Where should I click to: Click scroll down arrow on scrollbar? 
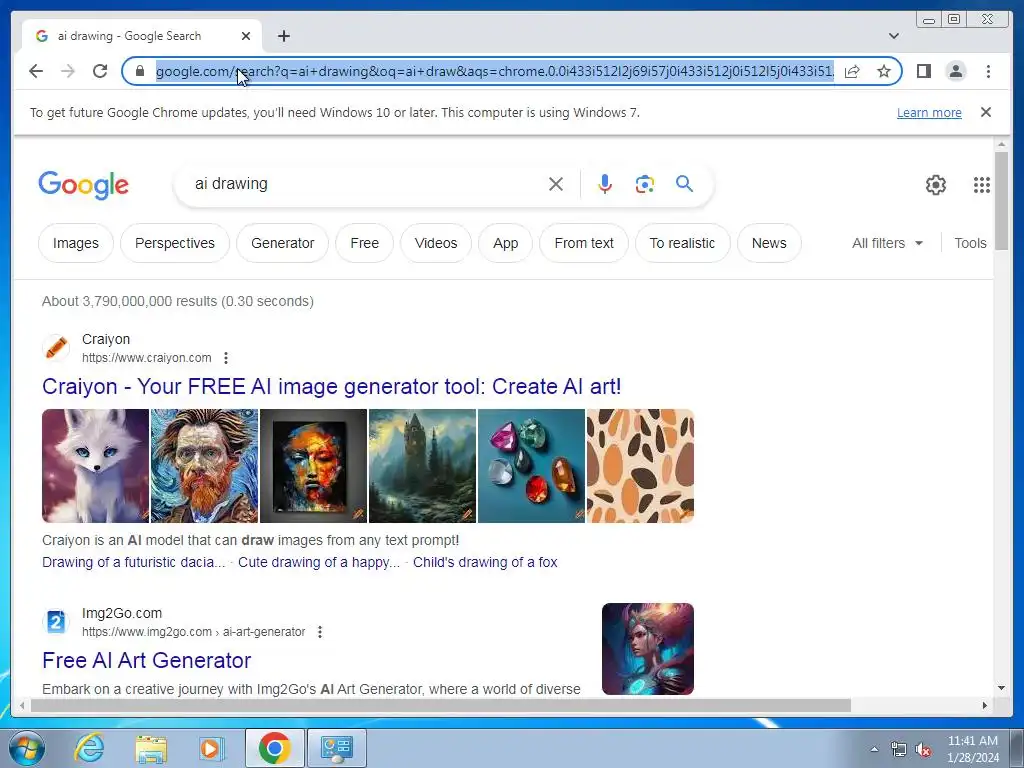(x=1002, y=688)
